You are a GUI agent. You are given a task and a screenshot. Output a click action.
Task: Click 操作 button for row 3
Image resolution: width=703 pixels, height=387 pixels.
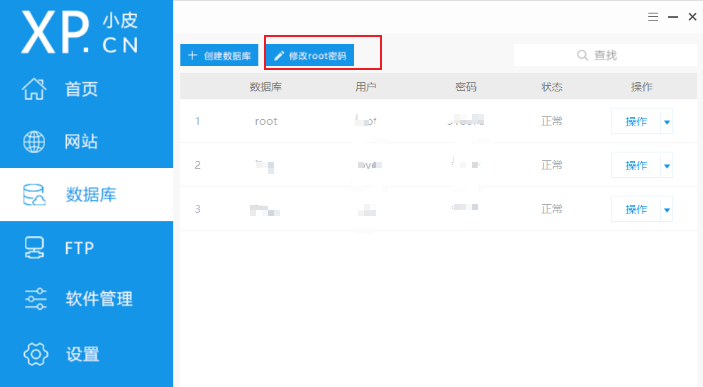tap(636, 209)
